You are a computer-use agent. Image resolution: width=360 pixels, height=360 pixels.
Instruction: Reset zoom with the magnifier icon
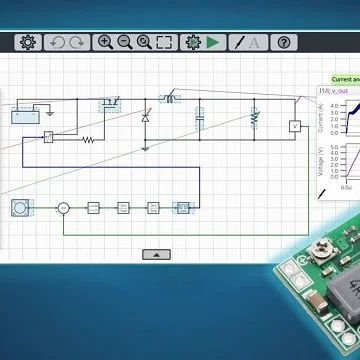tap(144, 42)
